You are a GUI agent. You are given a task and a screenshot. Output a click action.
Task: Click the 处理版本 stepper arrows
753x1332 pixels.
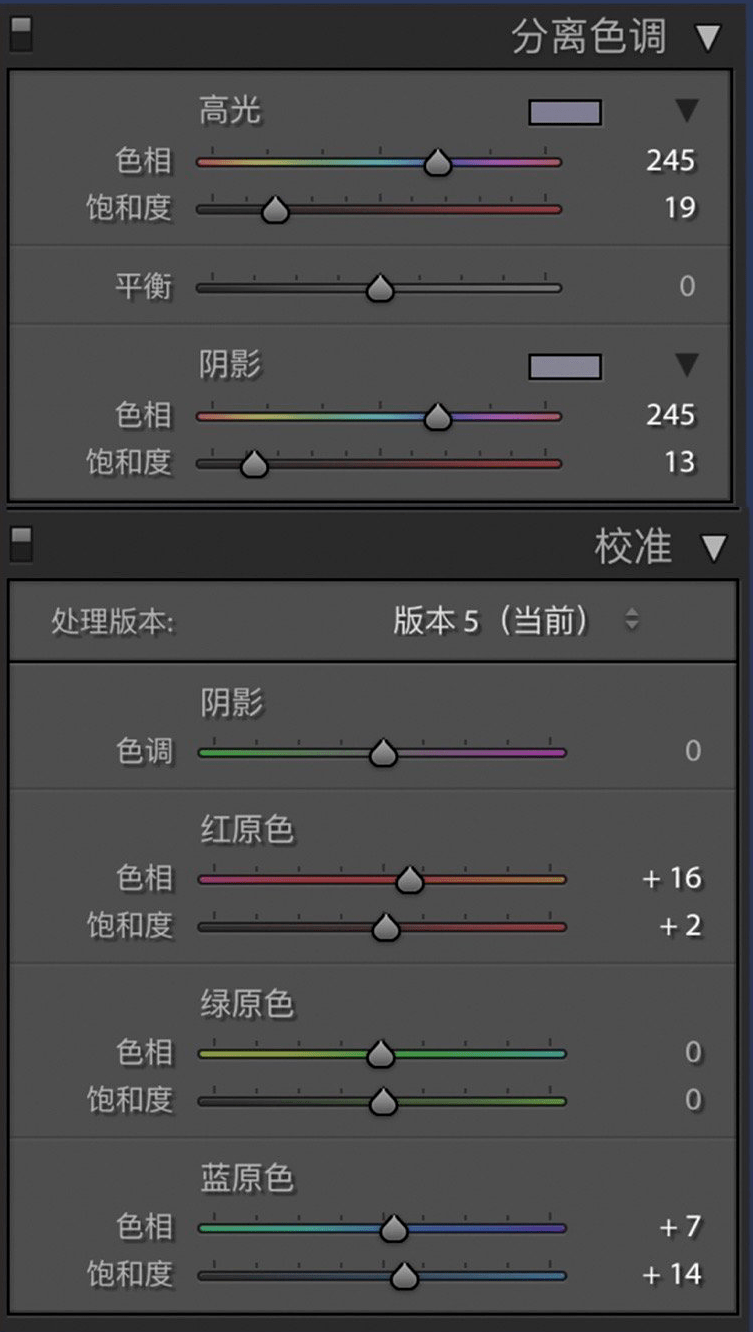(633, 620)
